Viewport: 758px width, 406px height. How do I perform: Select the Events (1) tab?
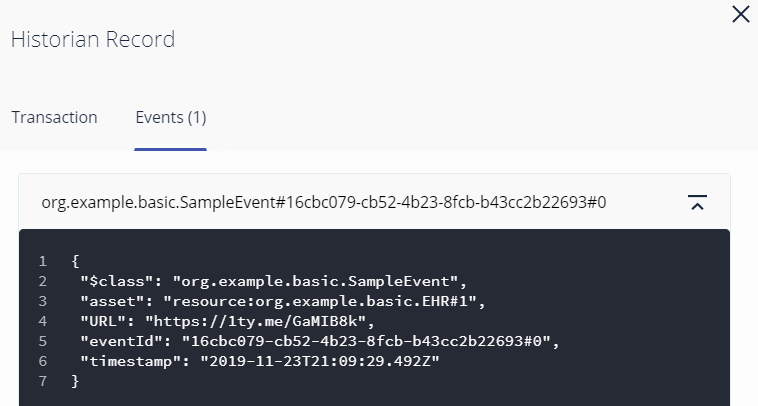coord(171,117)
